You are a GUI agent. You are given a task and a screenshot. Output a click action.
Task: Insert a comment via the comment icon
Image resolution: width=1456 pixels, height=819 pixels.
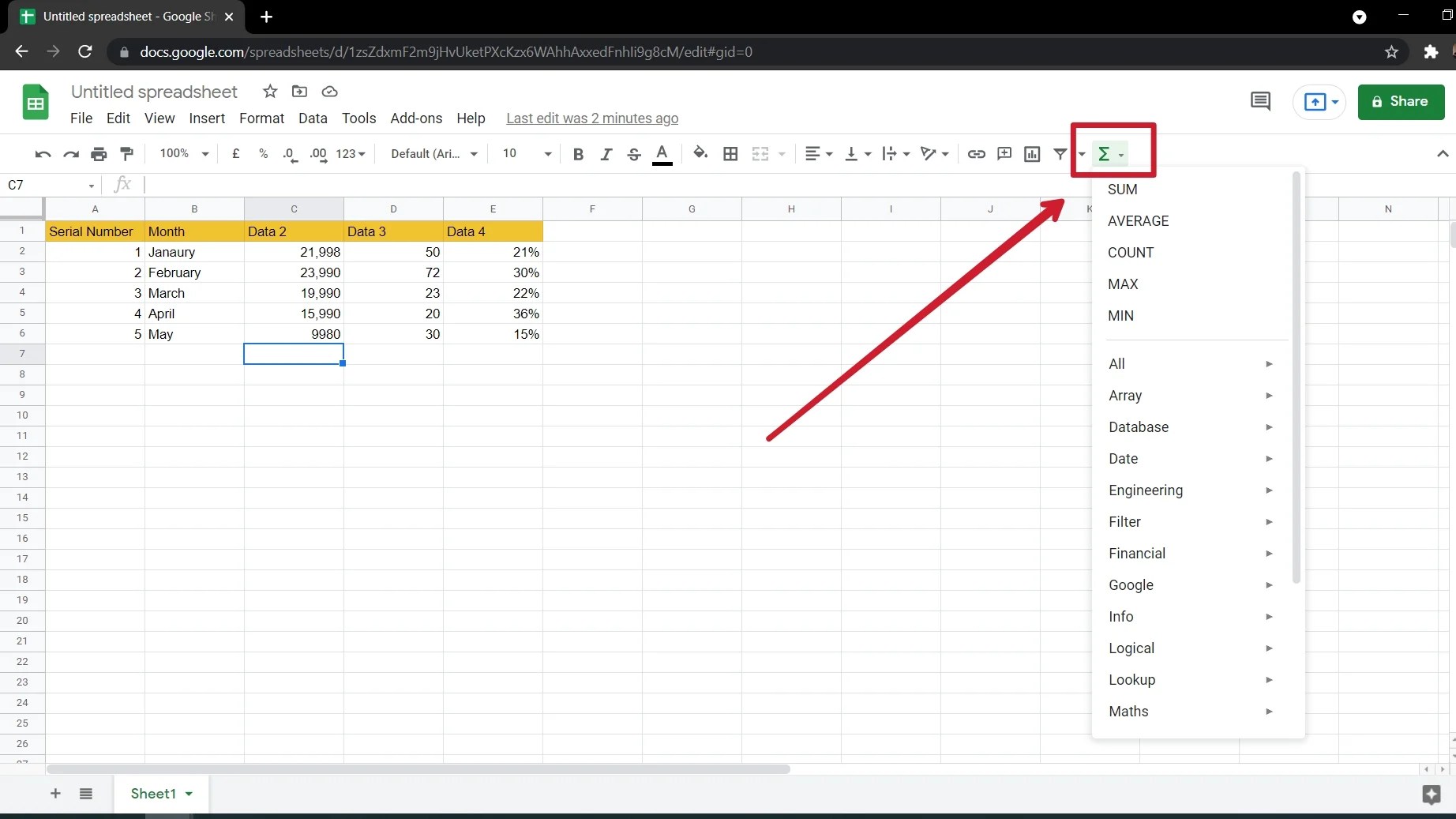(1004, 154)
